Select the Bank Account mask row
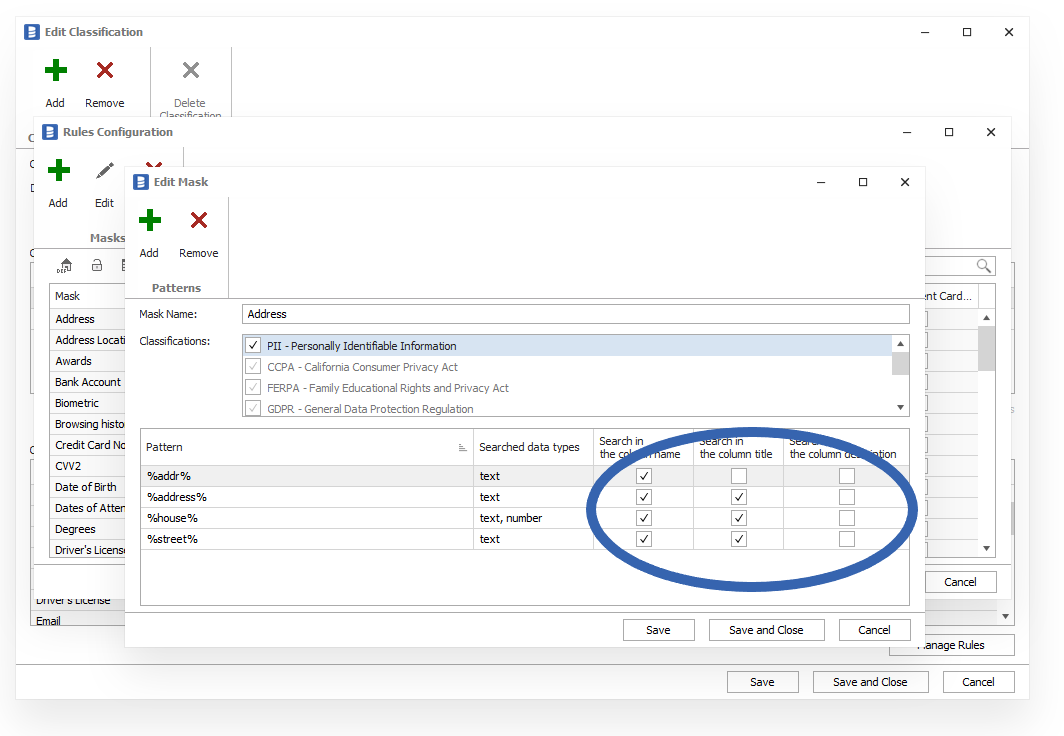The height and width of the screenshot is (736, 1064). point(88,382)
